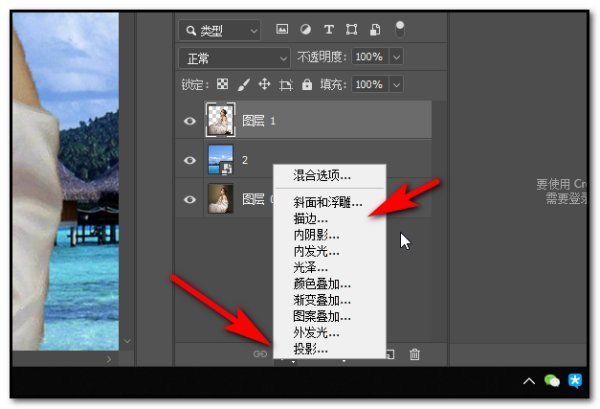Viewport: 600px width, 409px height.
Task: Click the shape layer filter icon
Action: [352, 29]
